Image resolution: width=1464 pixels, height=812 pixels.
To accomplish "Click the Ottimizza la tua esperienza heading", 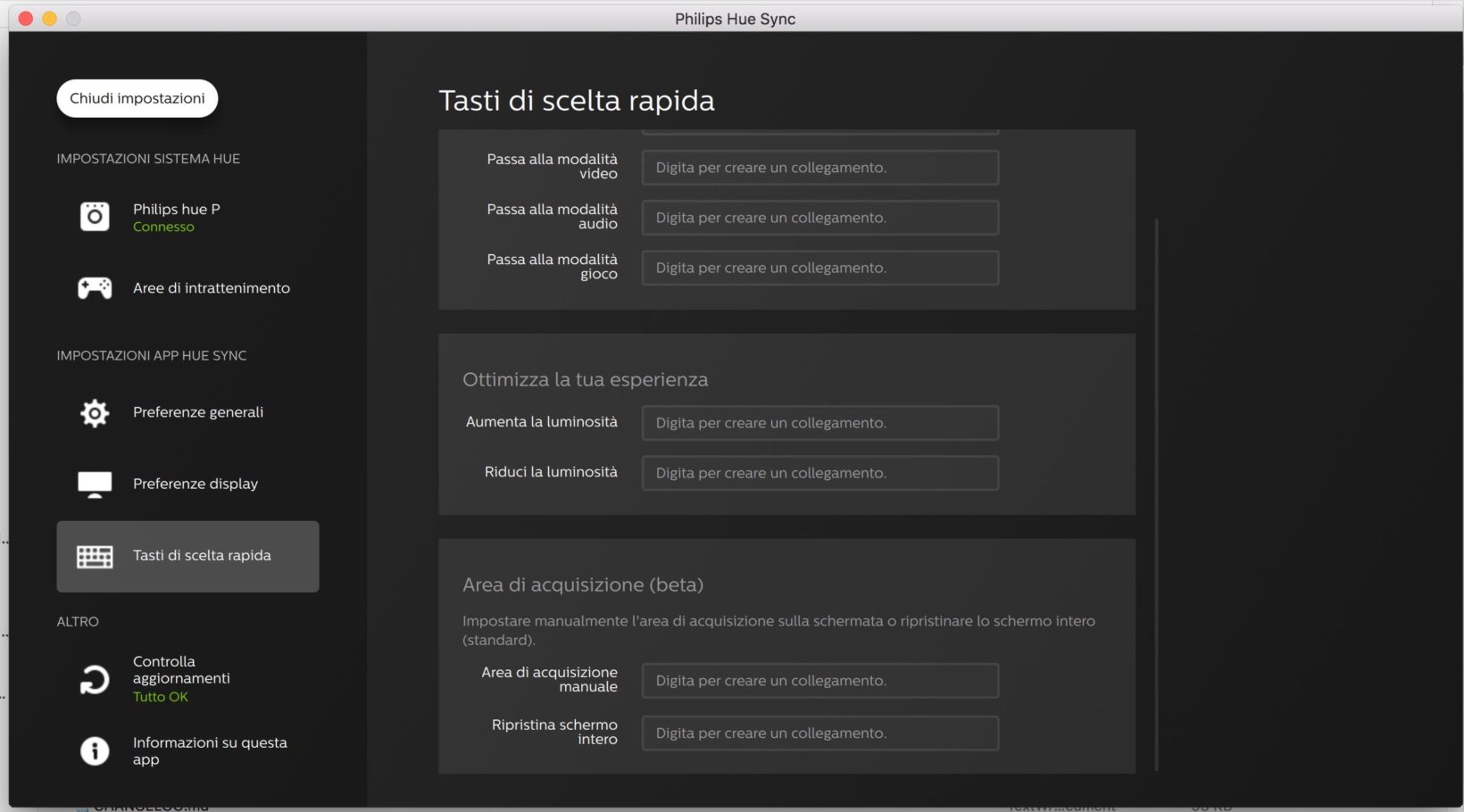I will pyautogui.click(x=586, y=379).
